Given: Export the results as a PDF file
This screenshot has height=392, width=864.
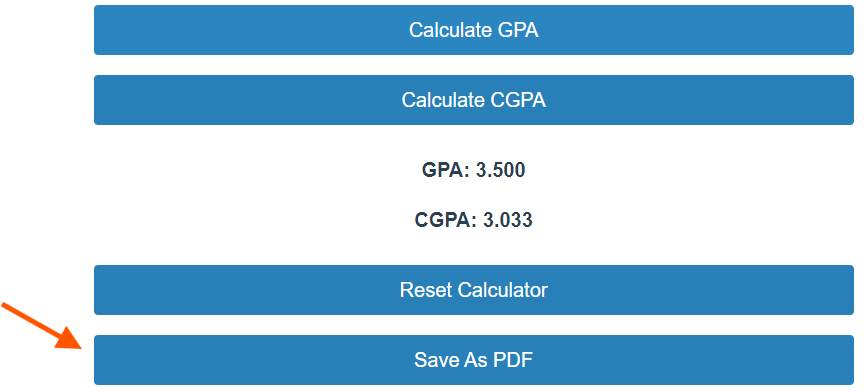Looking at the screenshot, I should point(474,360).
